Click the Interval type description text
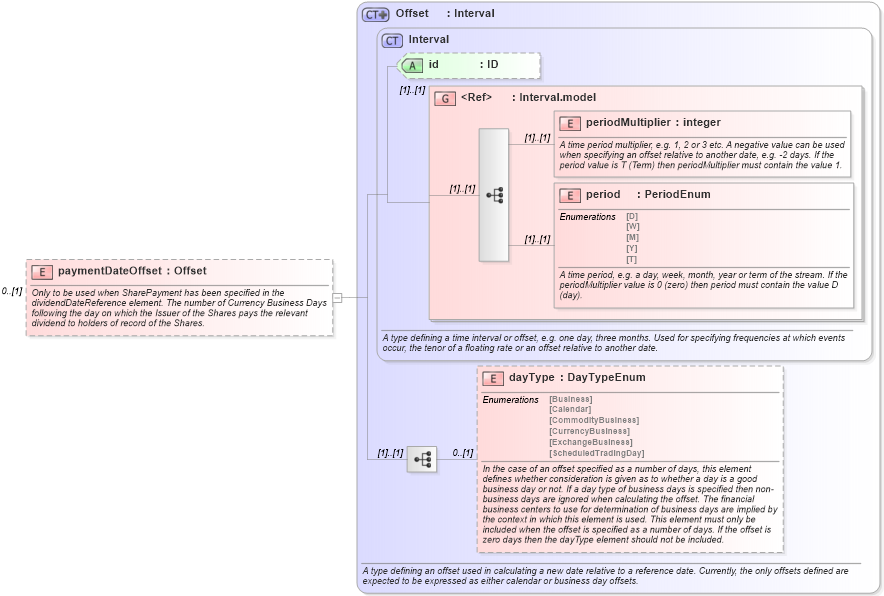Viewport: 884px width, 596px height. [x=613, y=343]
